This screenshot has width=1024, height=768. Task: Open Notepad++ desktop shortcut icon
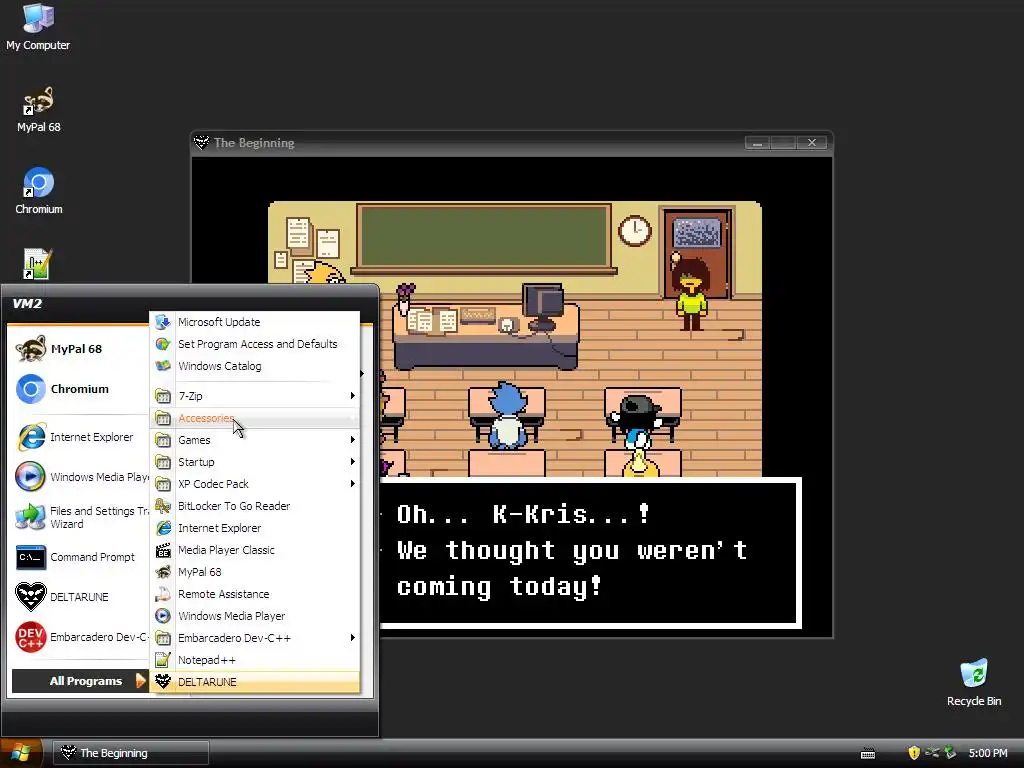[37, 264]
